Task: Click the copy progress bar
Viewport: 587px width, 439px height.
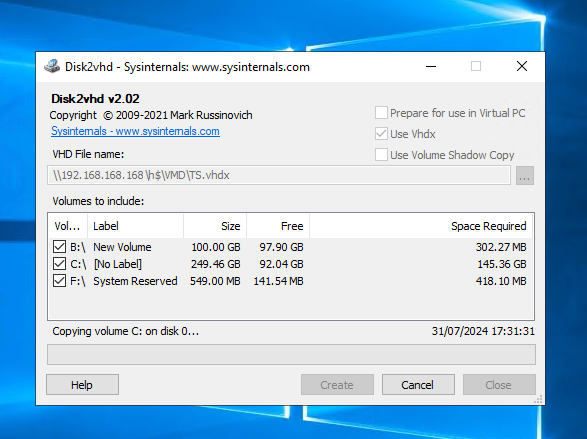Action: click(291, 354)
